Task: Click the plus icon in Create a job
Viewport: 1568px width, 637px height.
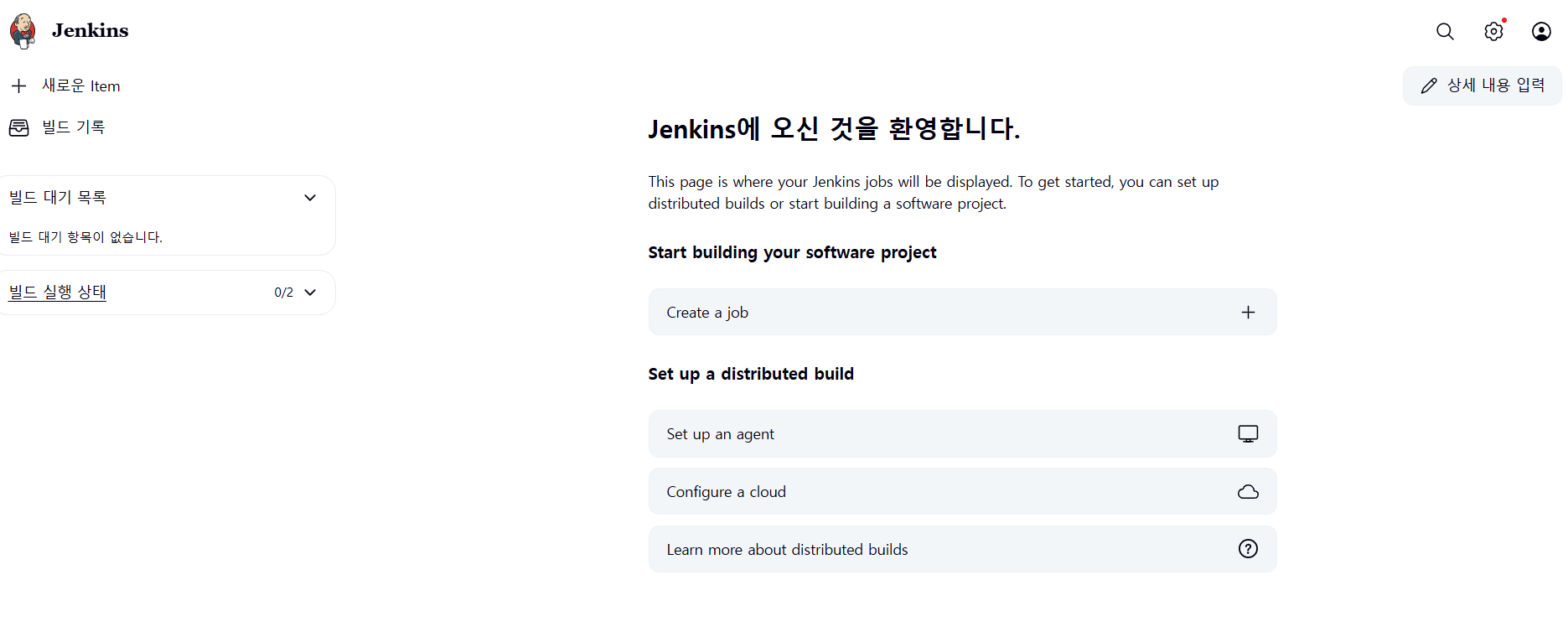Action: point(1248,312)
